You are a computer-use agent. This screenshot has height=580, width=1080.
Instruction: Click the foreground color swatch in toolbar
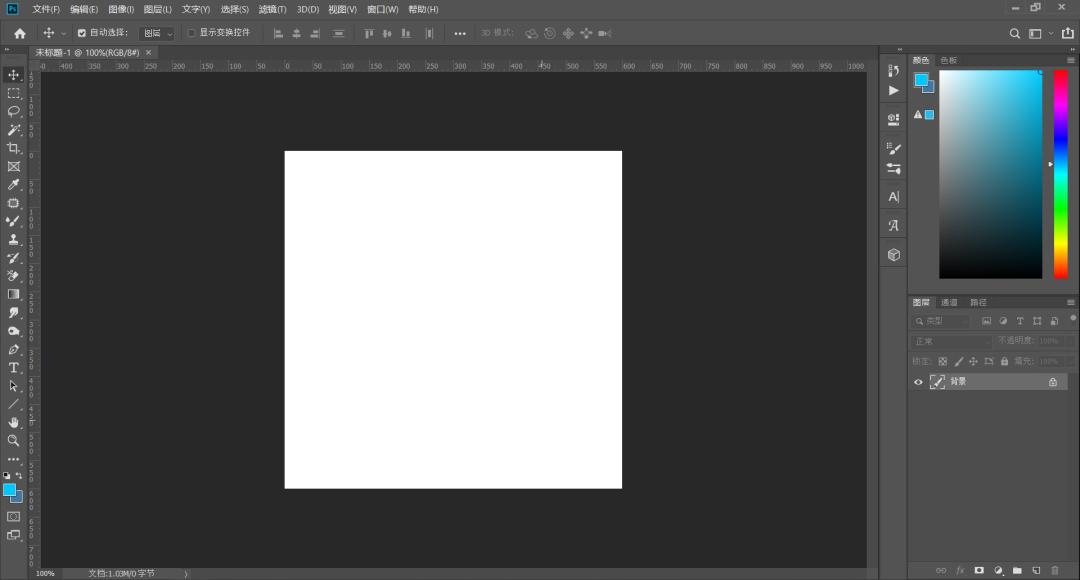point(9,490)
